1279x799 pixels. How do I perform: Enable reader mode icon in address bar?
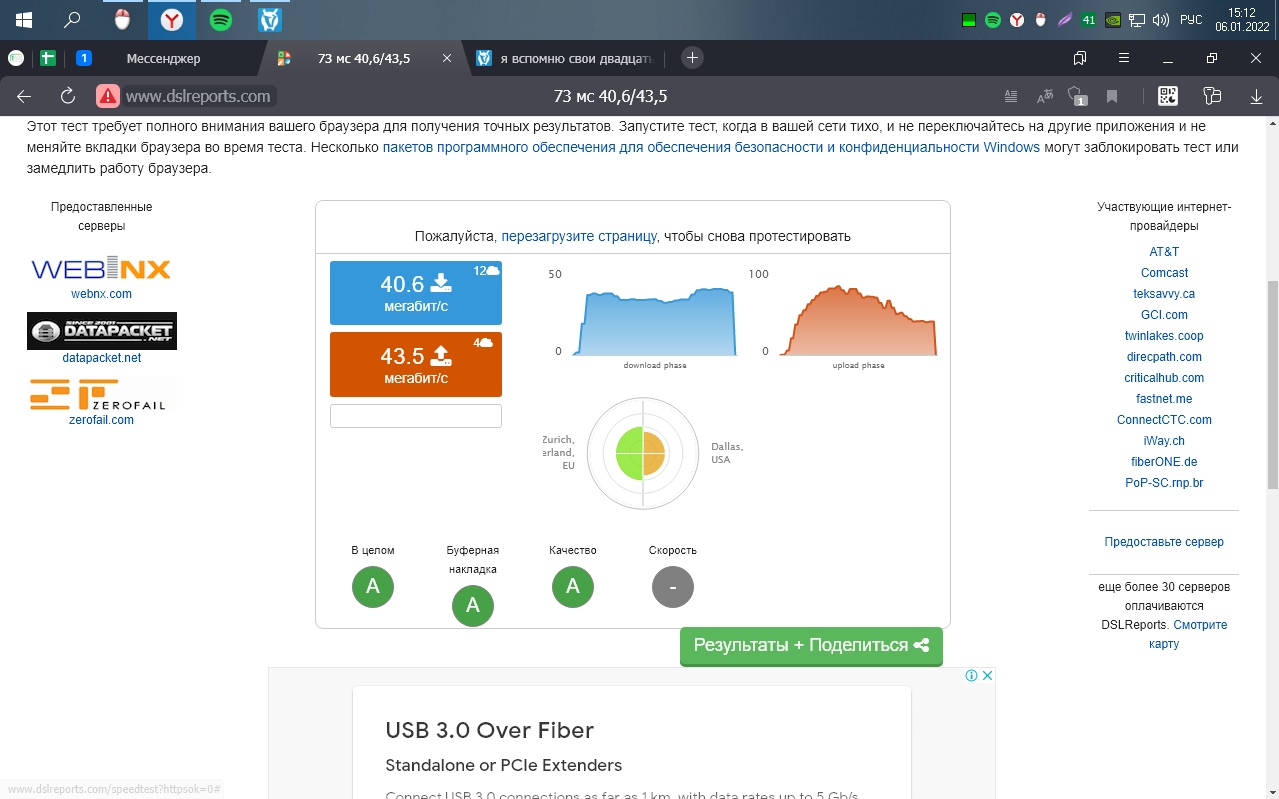[1011, 96]
